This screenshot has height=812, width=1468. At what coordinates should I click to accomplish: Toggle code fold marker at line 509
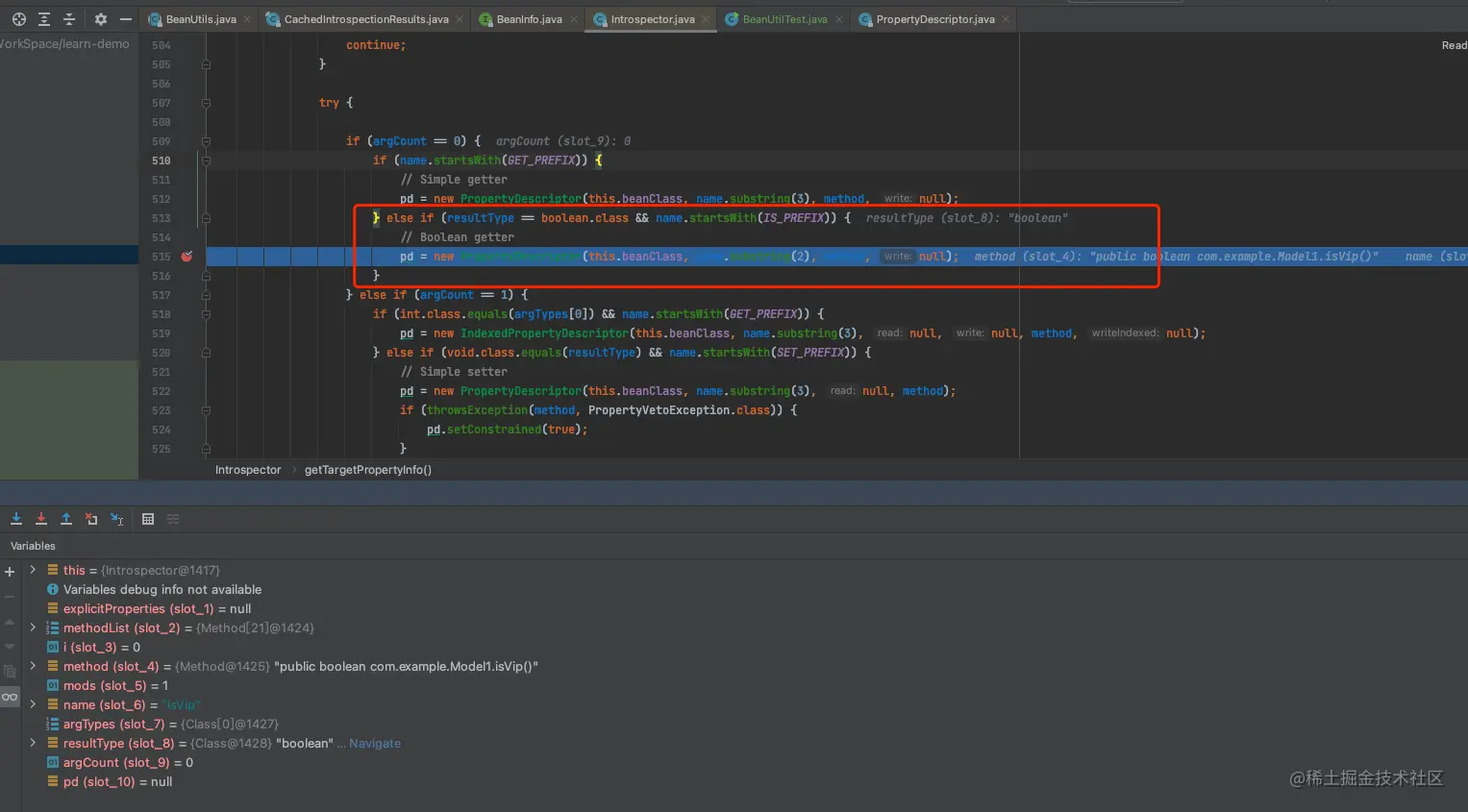click(x=206, y=141)
